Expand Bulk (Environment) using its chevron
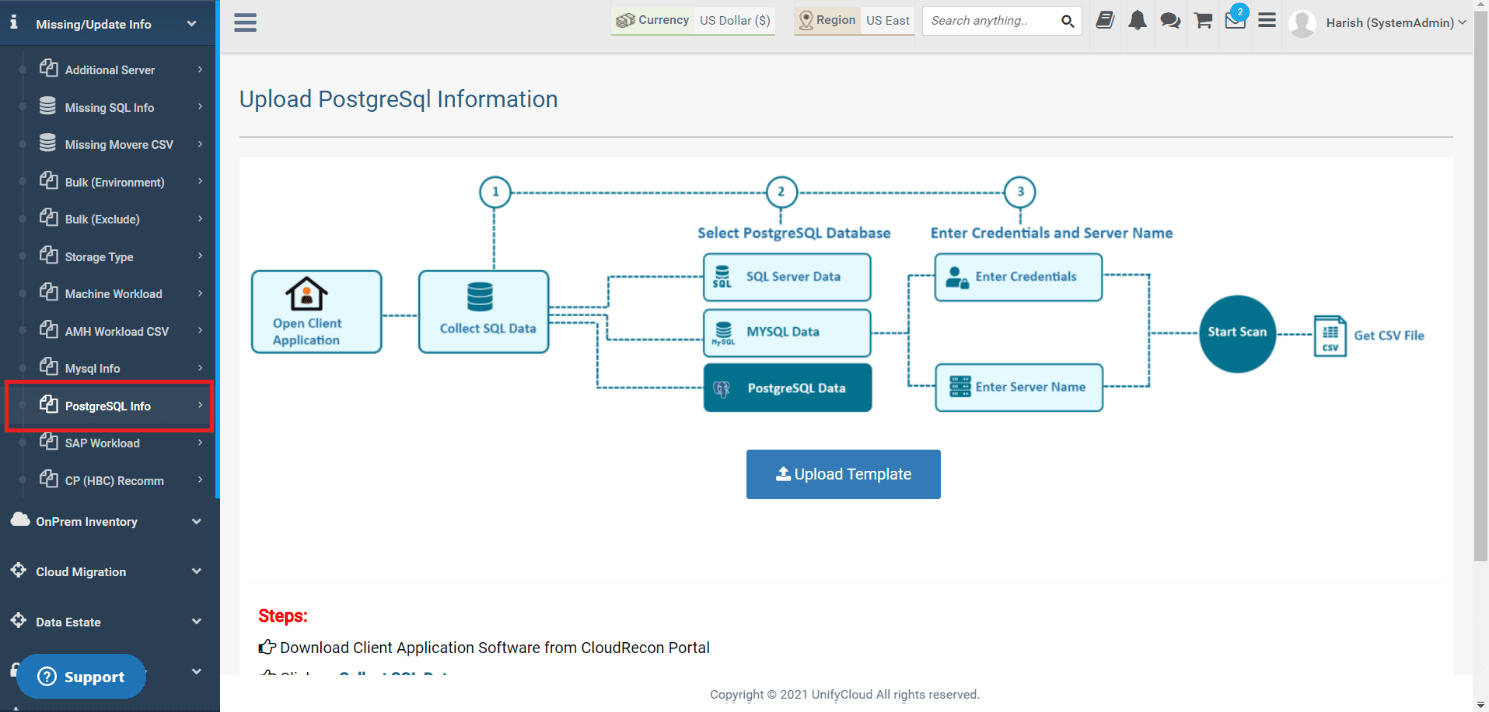This screenshot has height=712, width=1489. [x=200, y=182]
